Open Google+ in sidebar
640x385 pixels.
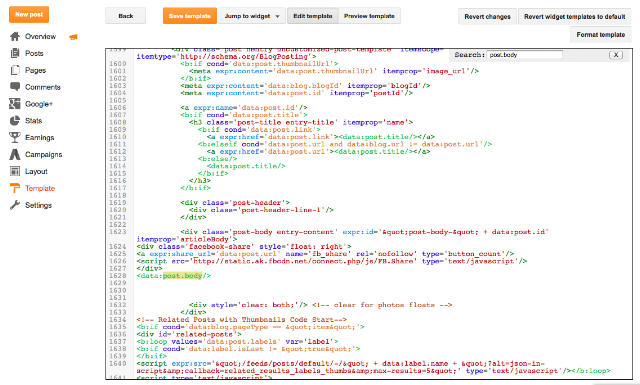39,104
